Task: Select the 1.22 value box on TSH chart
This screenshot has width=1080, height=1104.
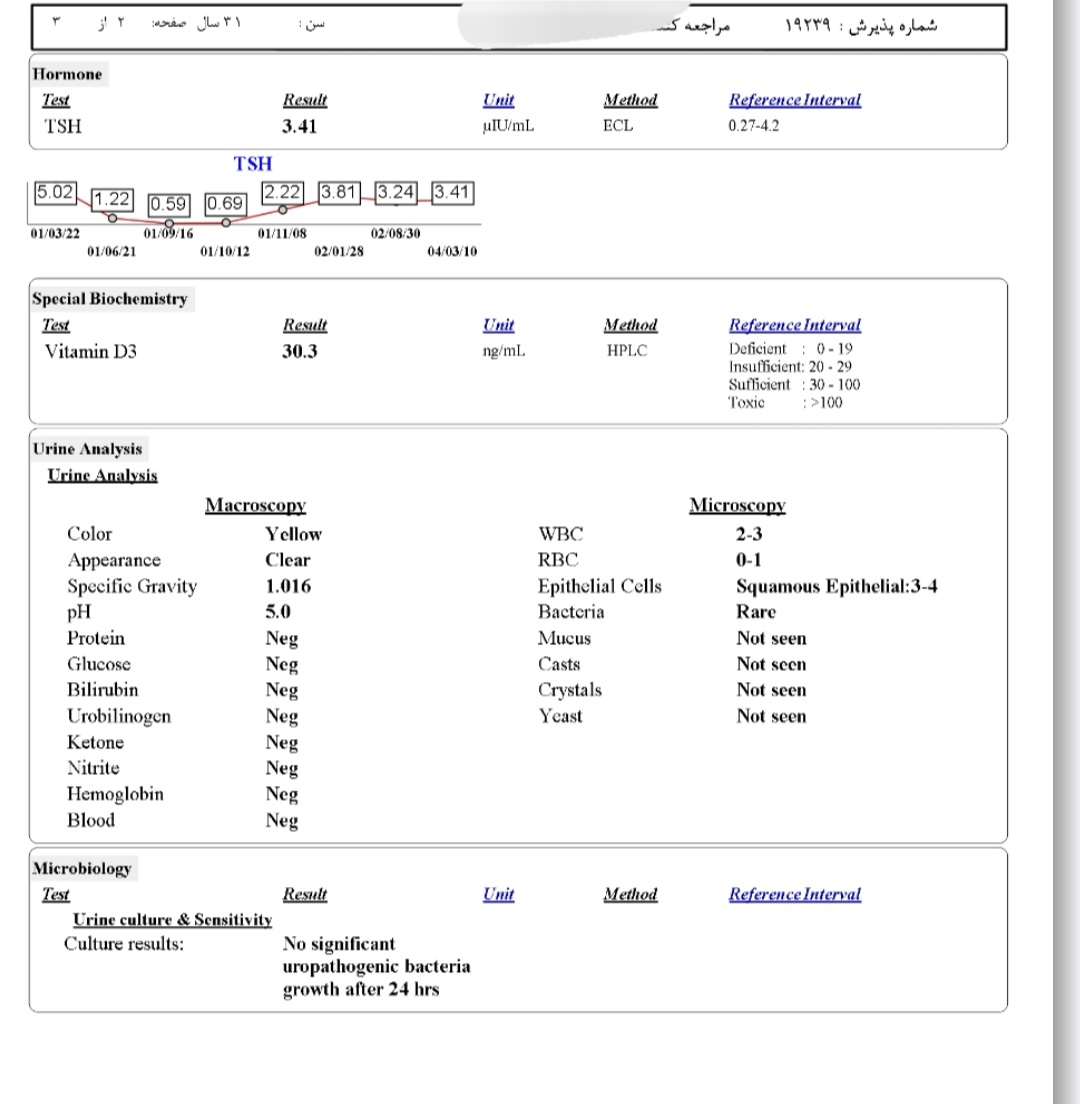Action: coord(115,200)
